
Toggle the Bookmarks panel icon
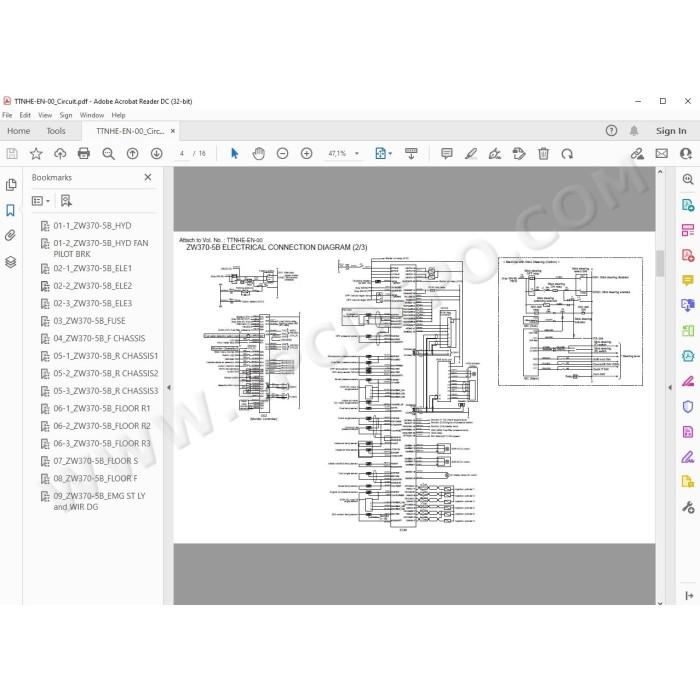click(x=10, y=210)
